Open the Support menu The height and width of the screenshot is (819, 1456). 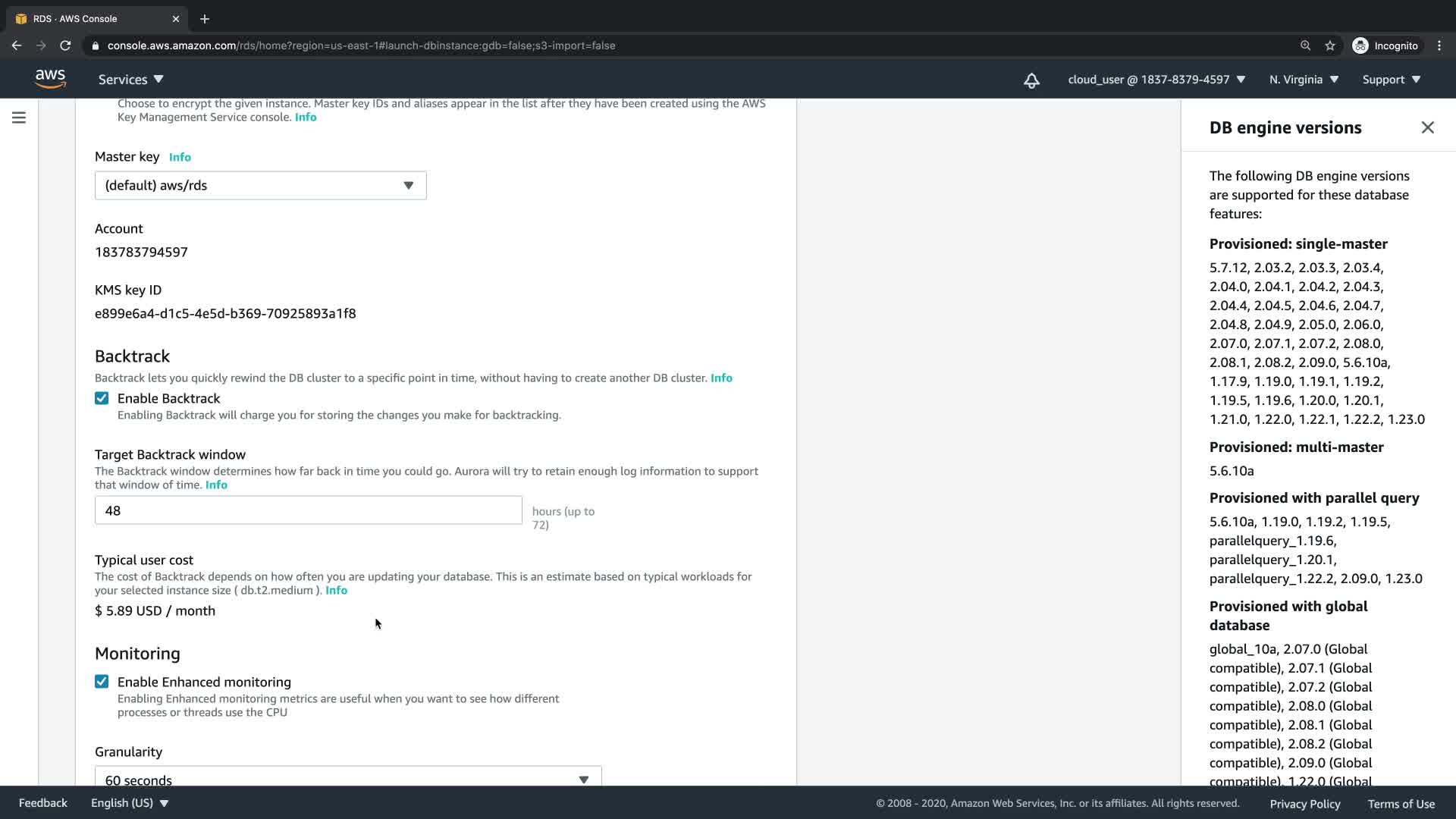tap(1391, 80)
